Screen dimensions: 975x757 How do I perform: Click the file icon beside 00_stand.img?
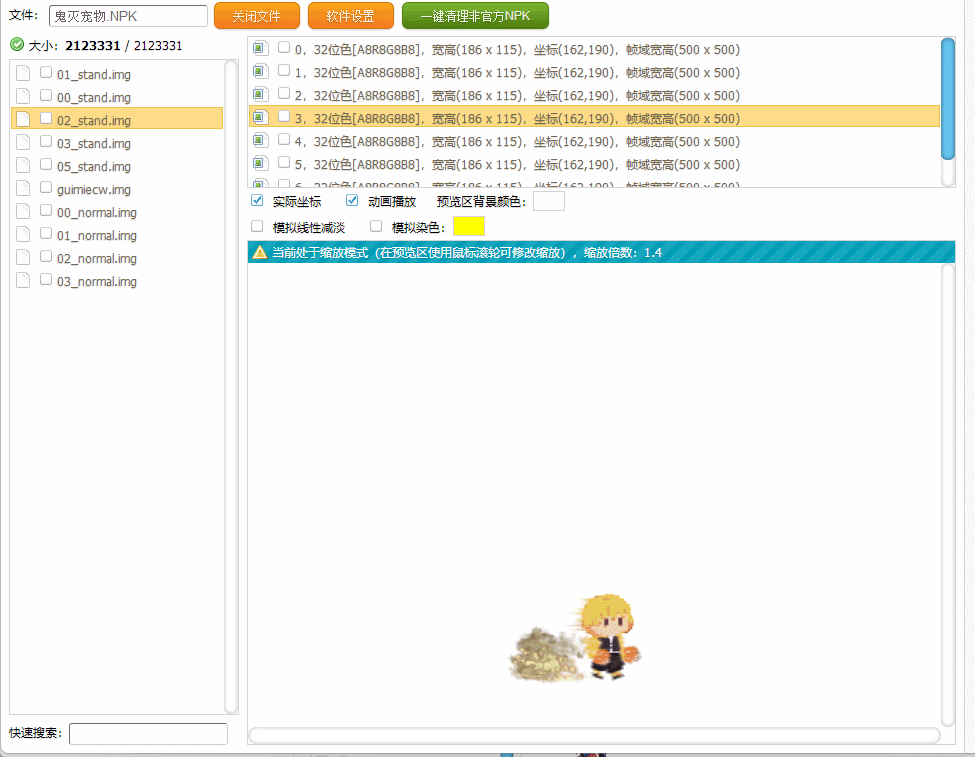click(x=23, y=96)
